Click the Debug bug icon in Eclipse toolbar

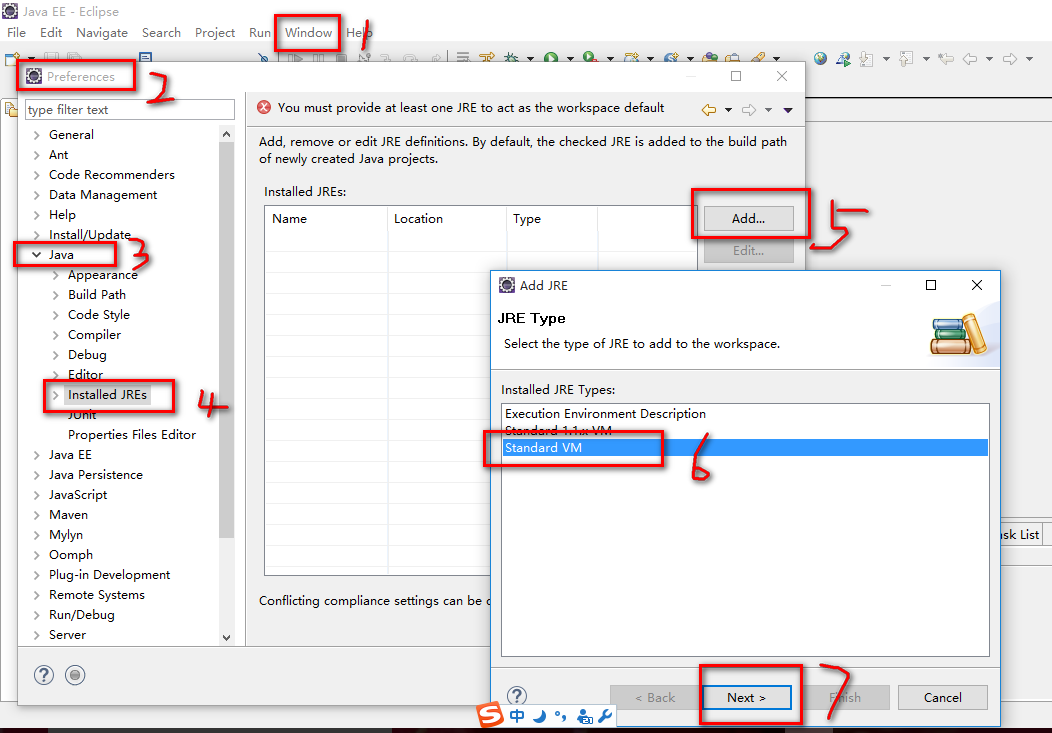pos(511,58)
